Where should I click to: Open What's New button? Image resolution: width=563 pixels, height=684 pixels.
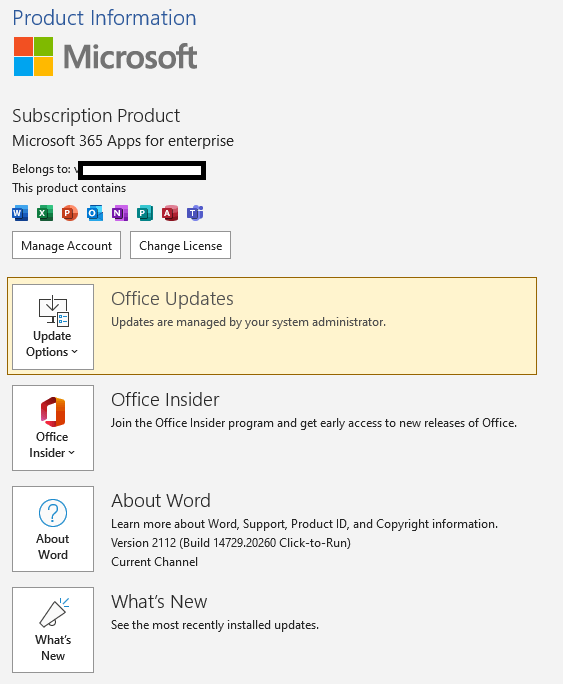(x=53, y=629)
